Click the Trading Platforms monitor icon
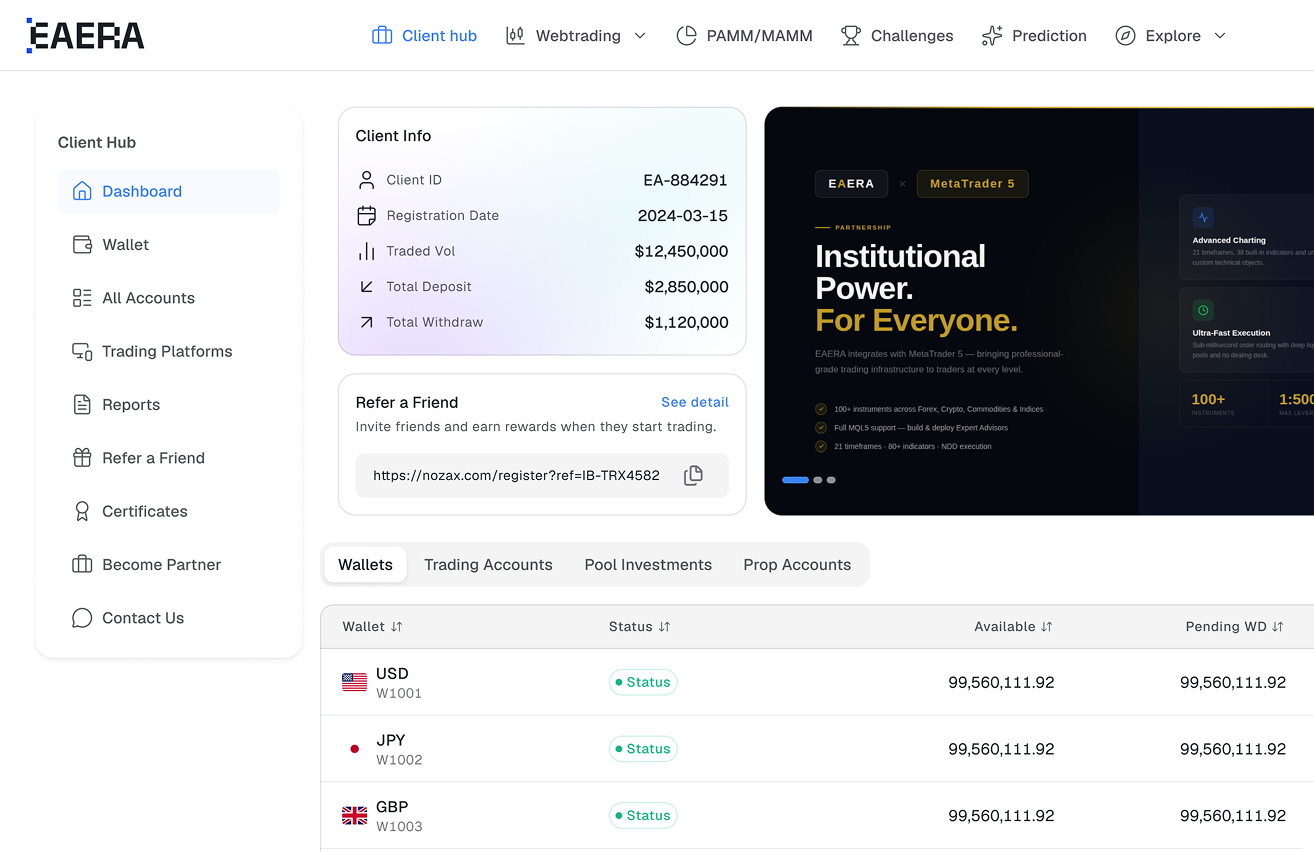This screenshot has width=1314, height=852. [x=82, y=351]
